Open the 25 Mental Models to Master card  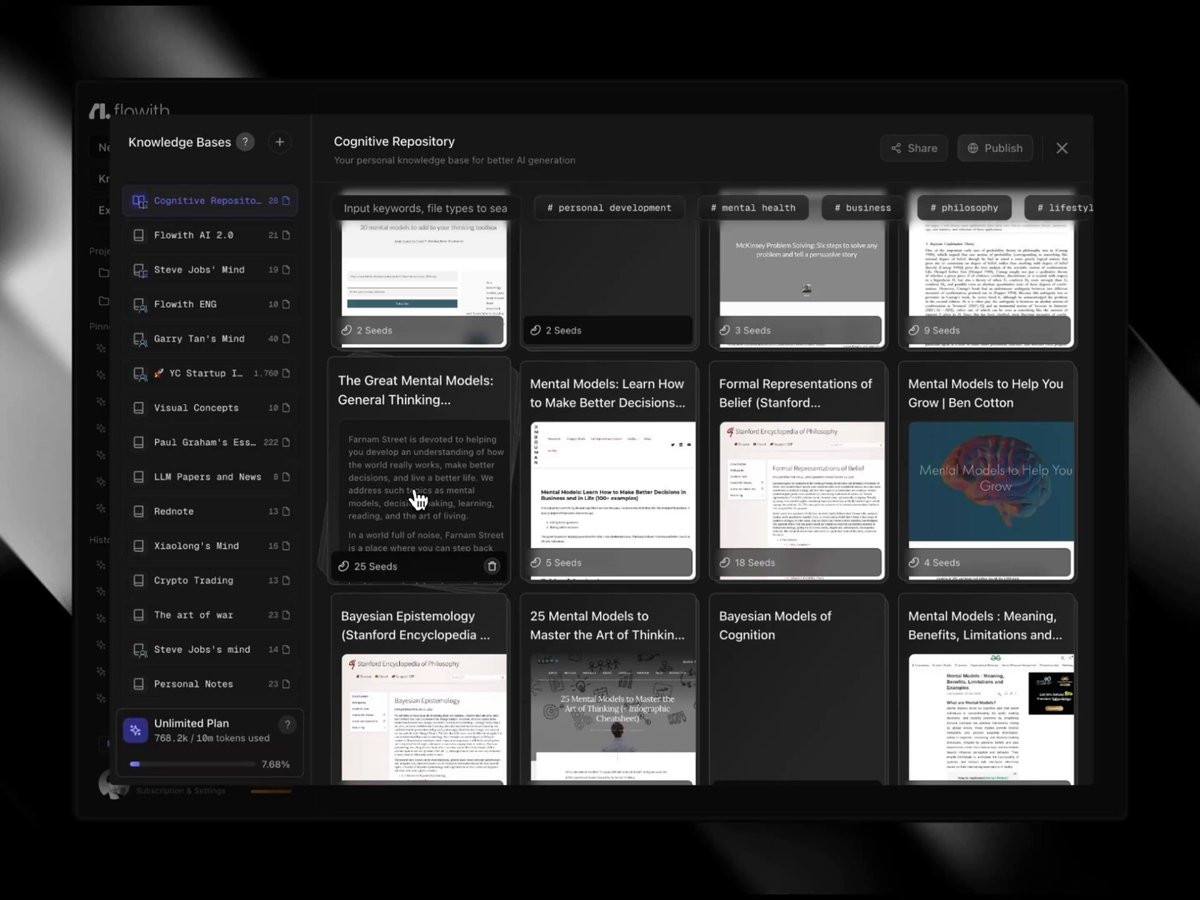tap(608, 690)
